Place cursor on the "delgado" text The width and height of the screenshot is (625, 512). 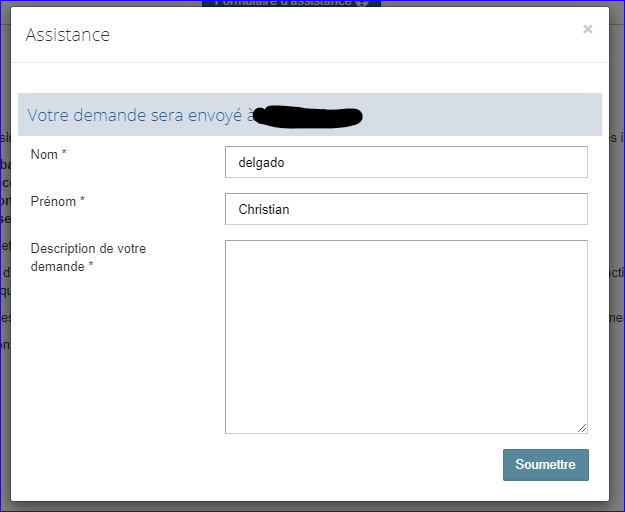(x=260, y=162)
